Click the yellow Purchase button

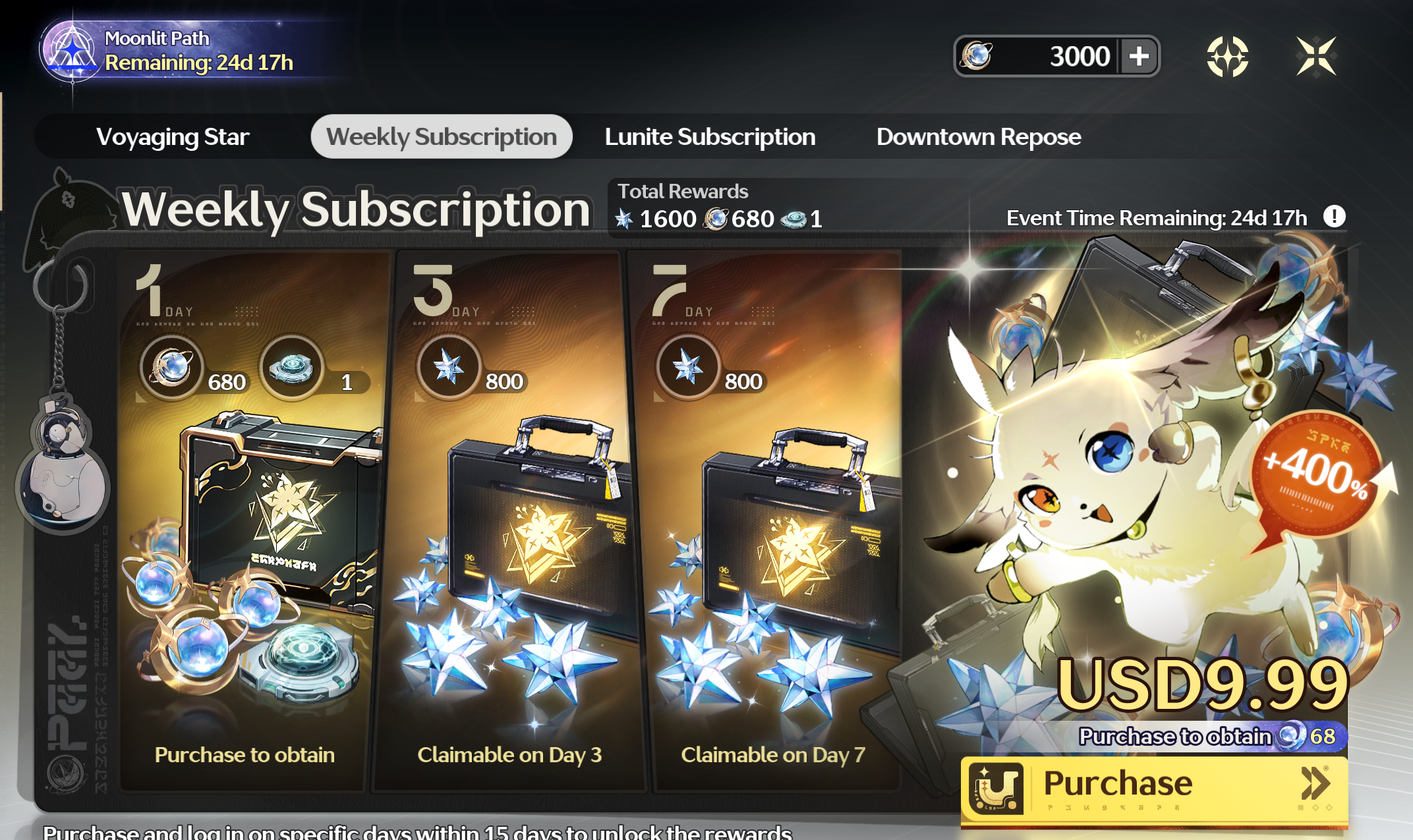[1154, 789]
